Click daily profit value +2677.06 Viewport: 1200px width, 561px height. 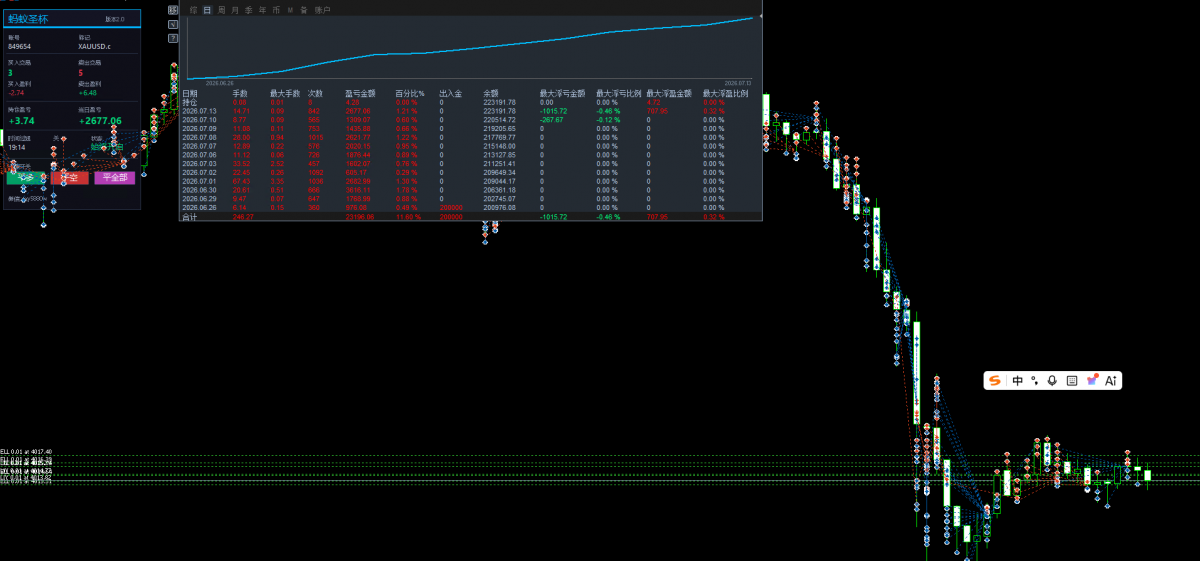[x=100, y=121]
